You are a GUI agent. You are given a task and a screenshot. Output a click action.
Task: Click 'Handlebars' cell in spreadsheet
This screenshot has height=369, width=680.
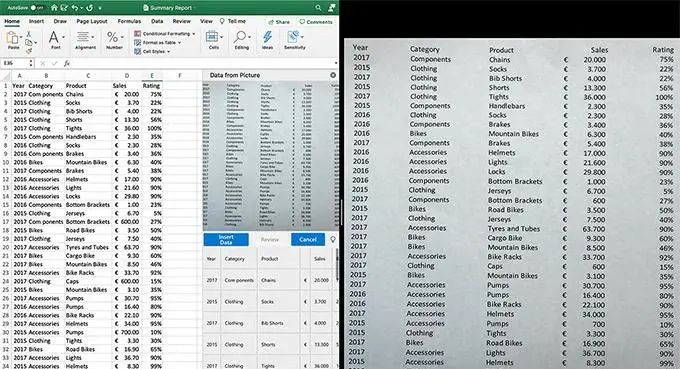(x=88, y=137)
